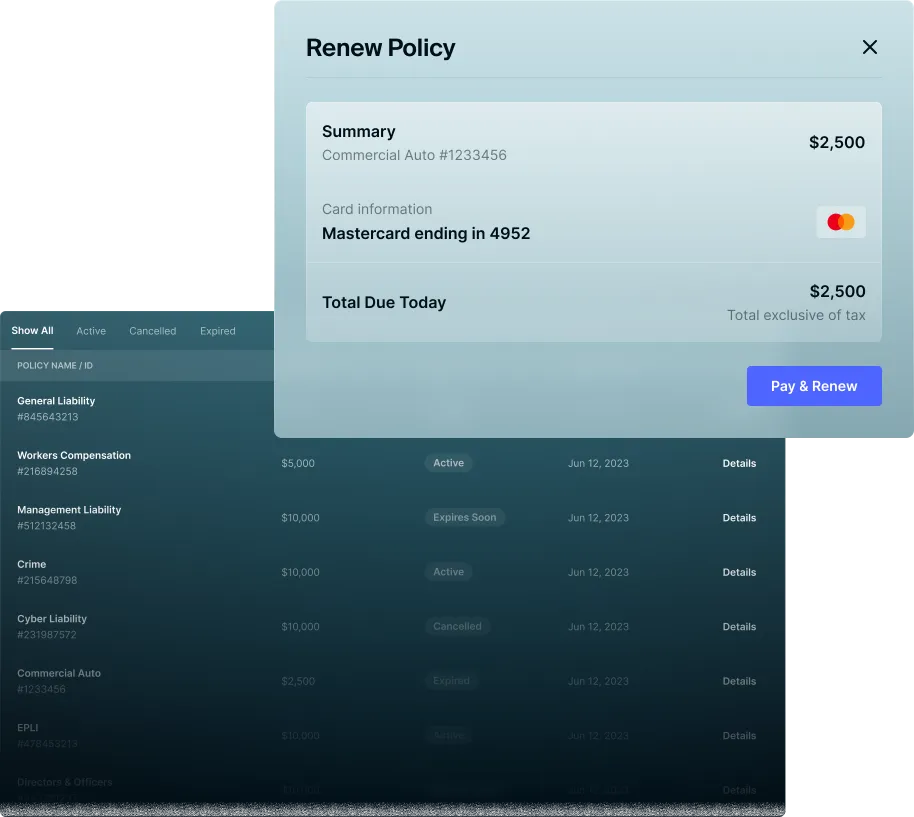The width and height of the screenshot is (914, 817).
Task: Select the Cyber Liability policy name
Action: coord(52,619)
